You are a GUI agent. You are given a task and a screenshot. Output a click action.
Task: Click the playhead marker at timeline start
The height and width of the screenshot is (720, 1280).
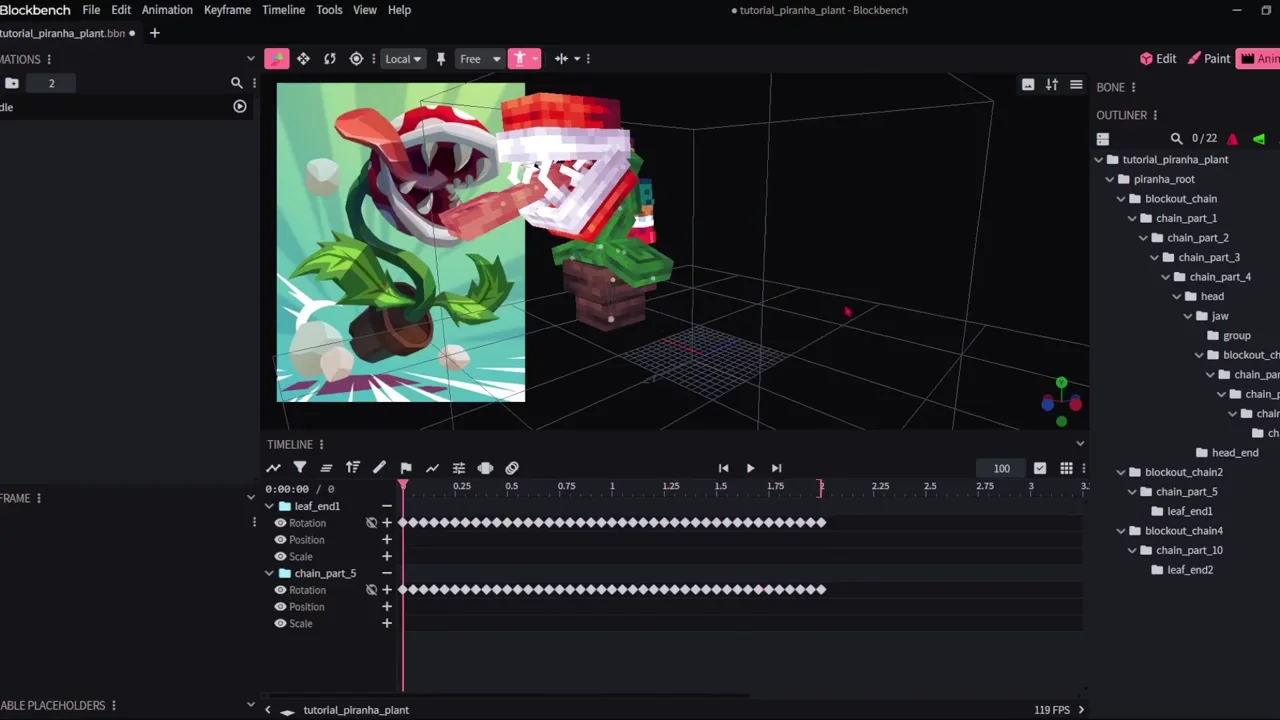click(403, 486)
